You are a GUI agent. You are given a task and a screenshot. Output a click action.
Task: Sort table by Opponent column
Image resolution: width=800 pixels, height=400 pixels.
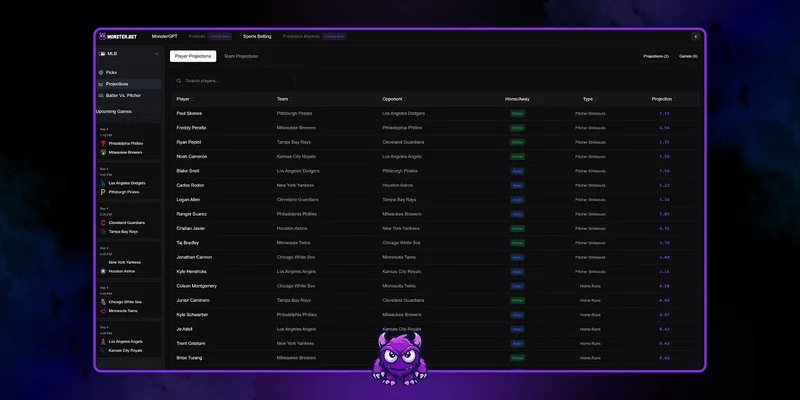click(x=394, y=99)
